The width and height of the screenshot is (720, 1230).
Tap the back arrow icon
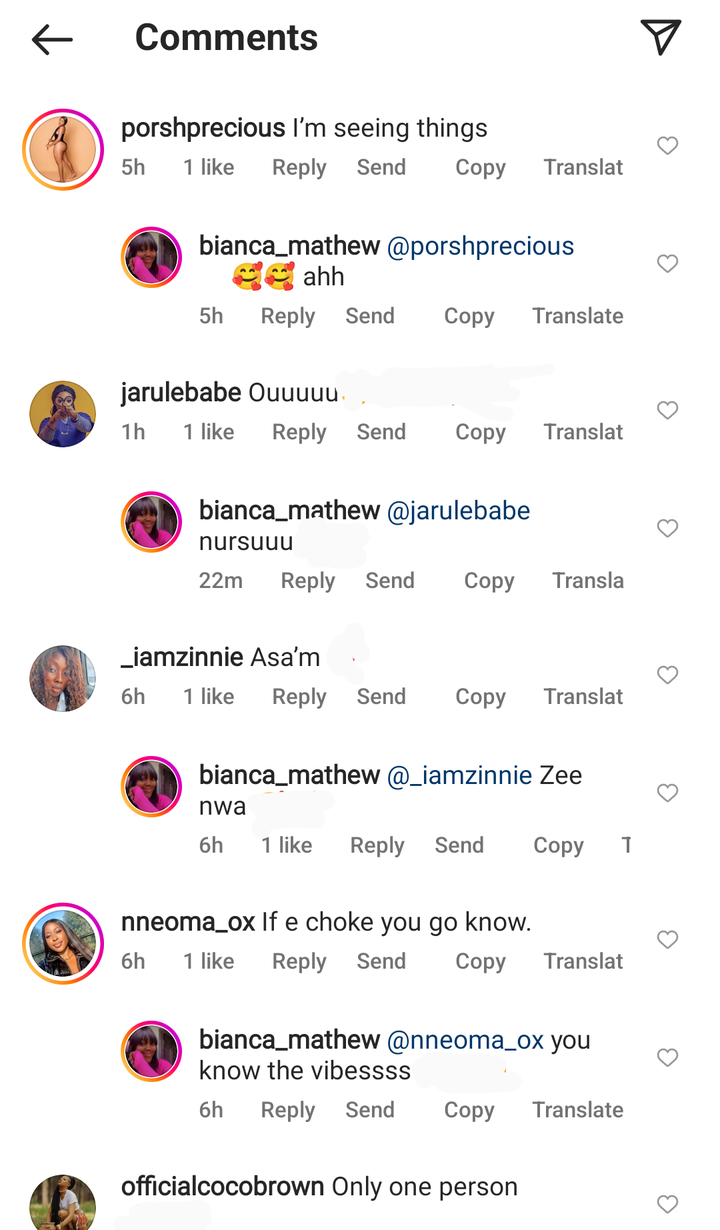pyautogui.click(x=52, y=39)
